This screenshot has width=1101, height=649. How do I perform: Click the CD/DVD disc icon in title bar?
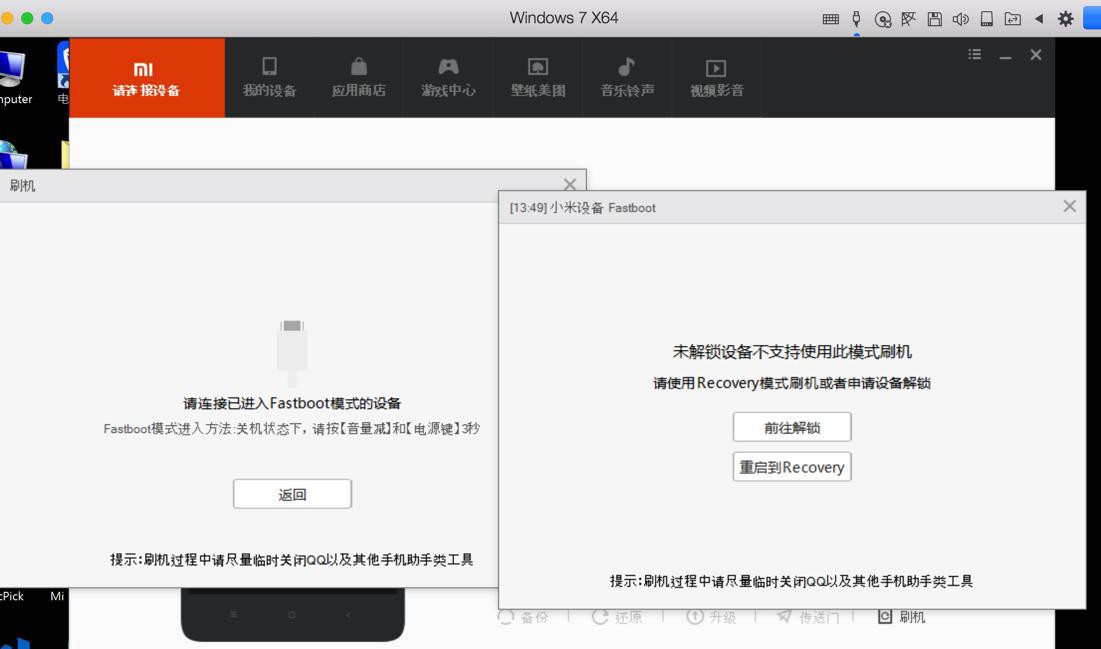(x=883, y=19)
